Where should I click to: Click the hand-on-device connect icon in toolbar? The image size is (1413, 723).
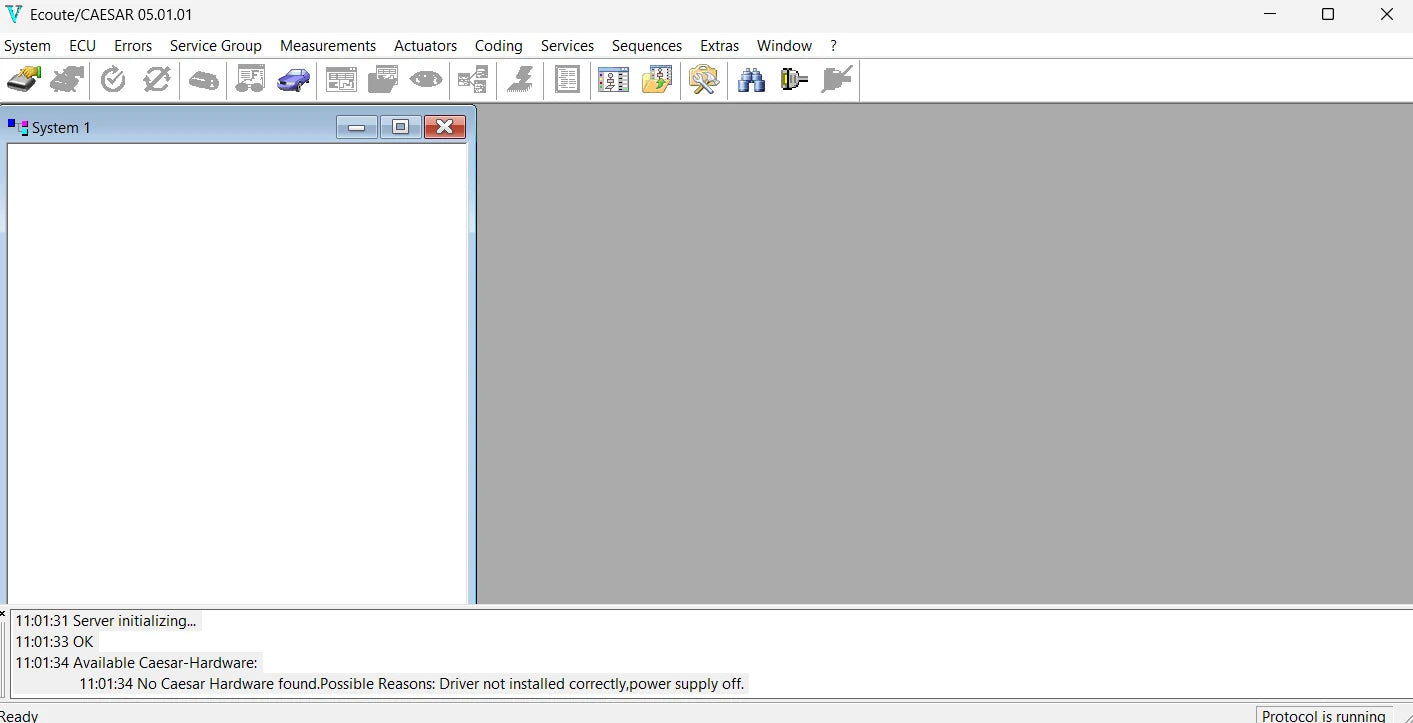coord(24,80)
